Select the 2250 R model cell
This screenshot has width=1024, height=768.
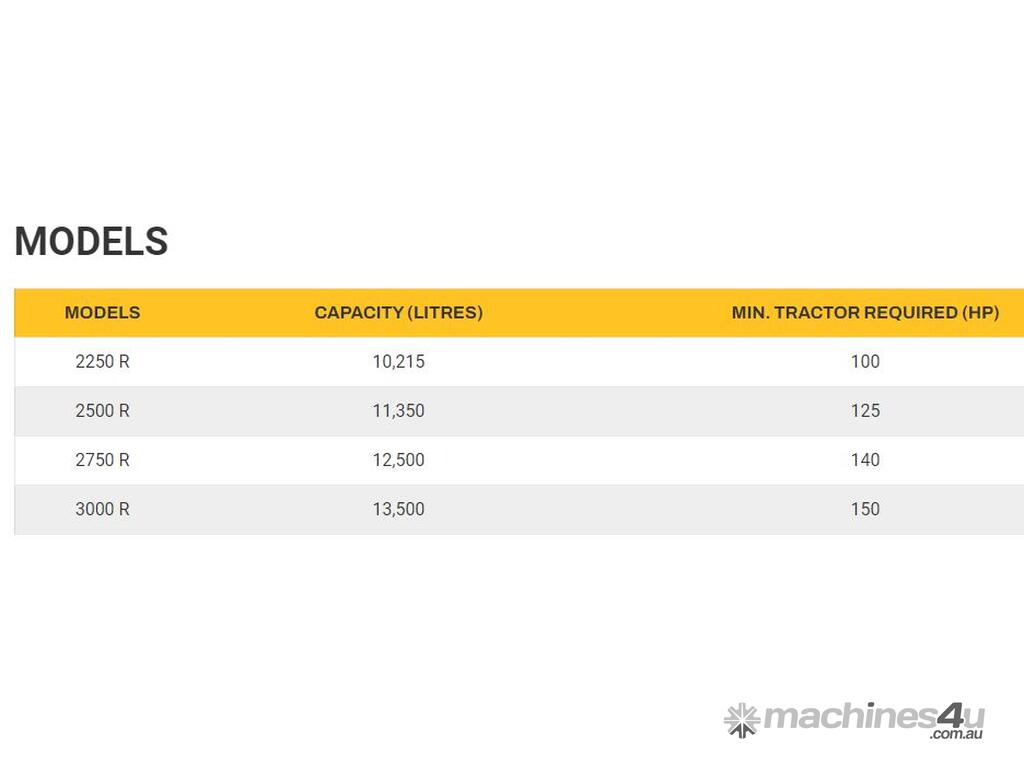(x=102, y=362)
